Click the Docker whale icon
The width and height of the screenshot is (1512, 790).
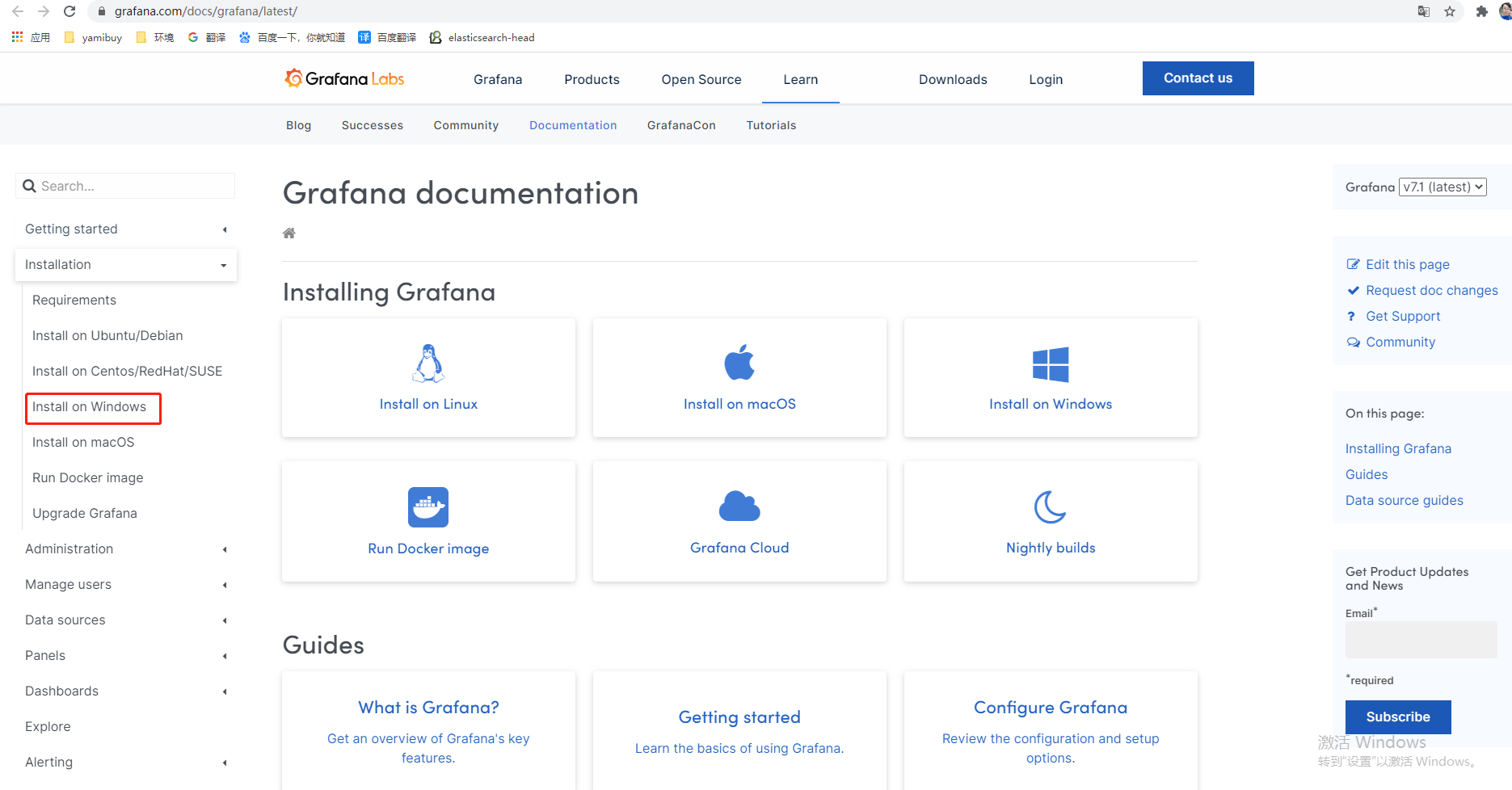coord(428,507)
